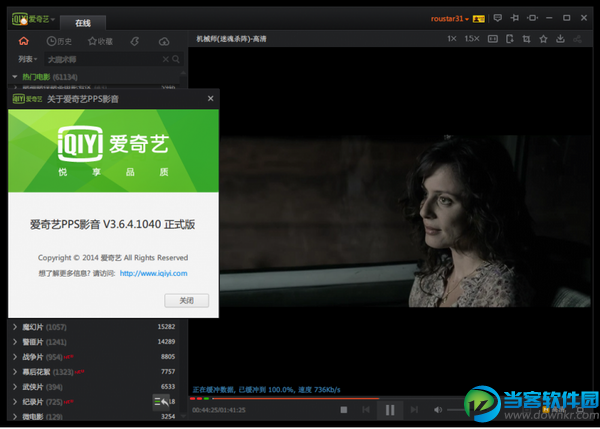Skip to next video
The height and width of the screenshot is (429, 600).
click(414, 410)
